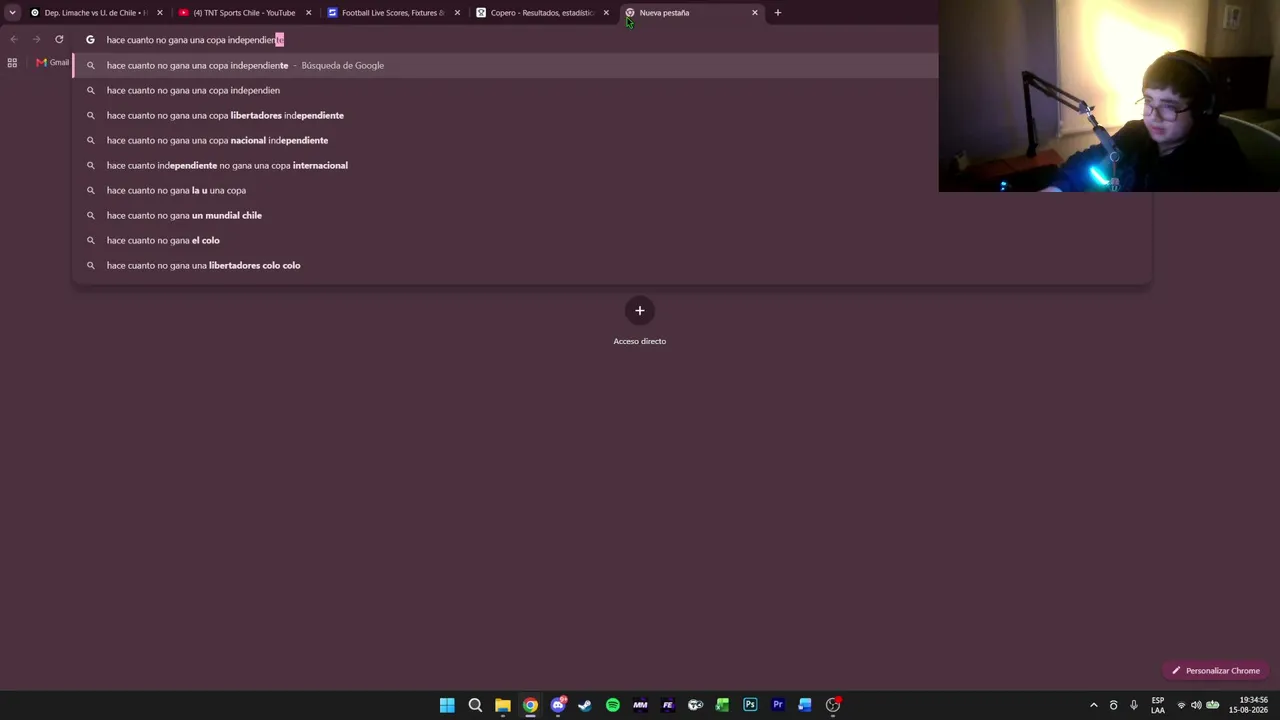Open the Football Live Scores tab
This screenshot has height=720, width=1280.
tap(393, 13)
